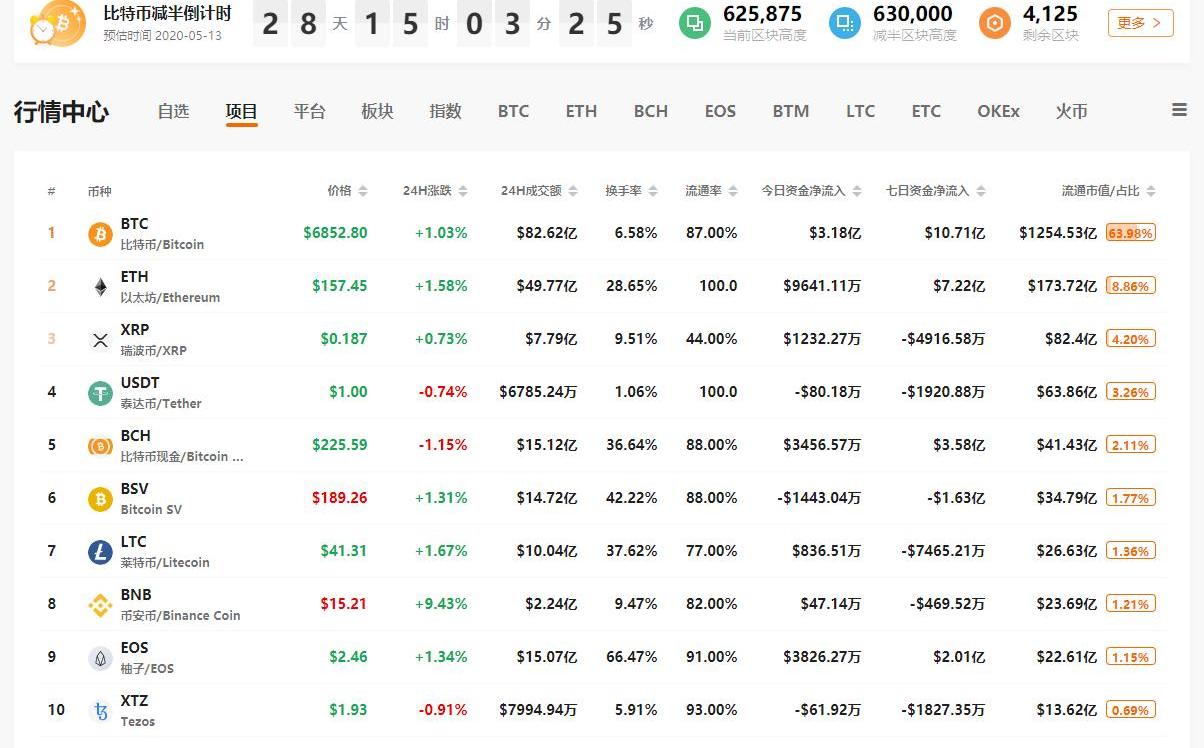Sort by 价格 column arrows

click(x=362, y=191)
